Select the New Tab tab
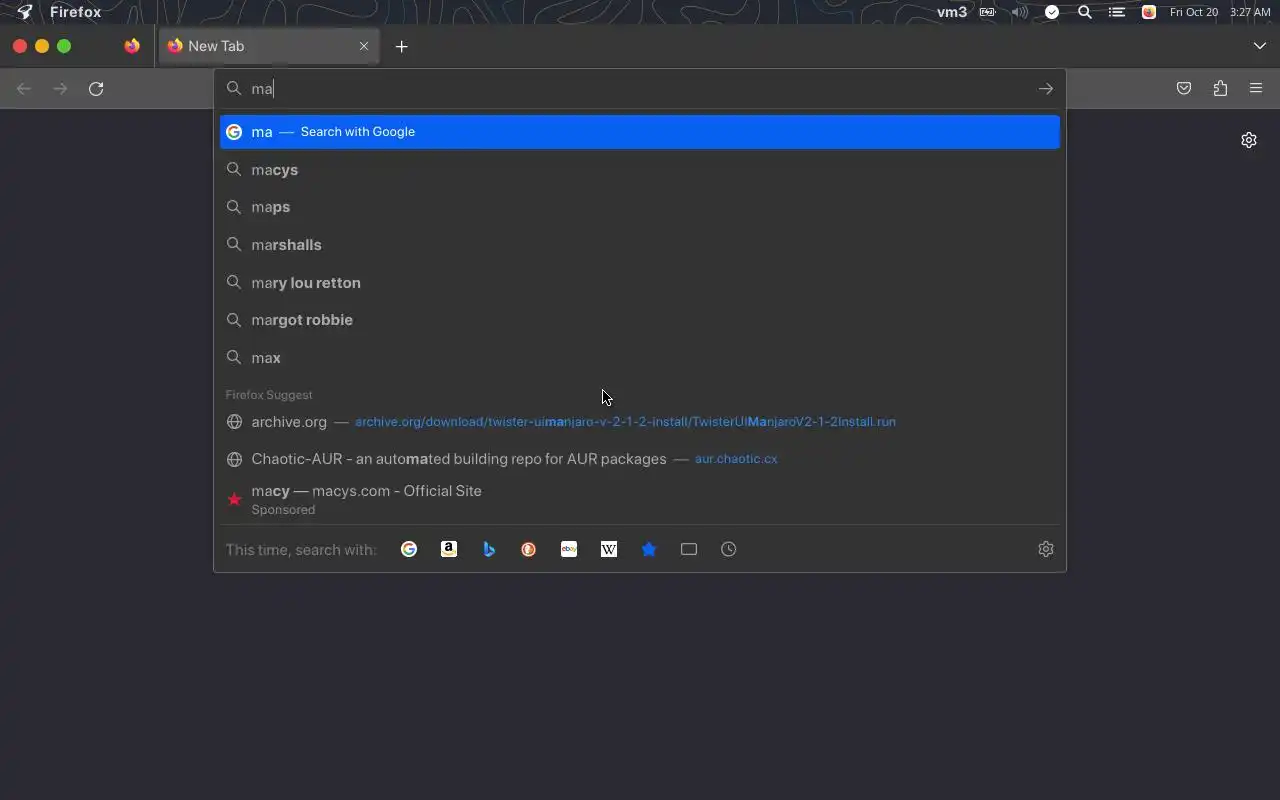Screen dimensions: 1280x800 point(268,46)
